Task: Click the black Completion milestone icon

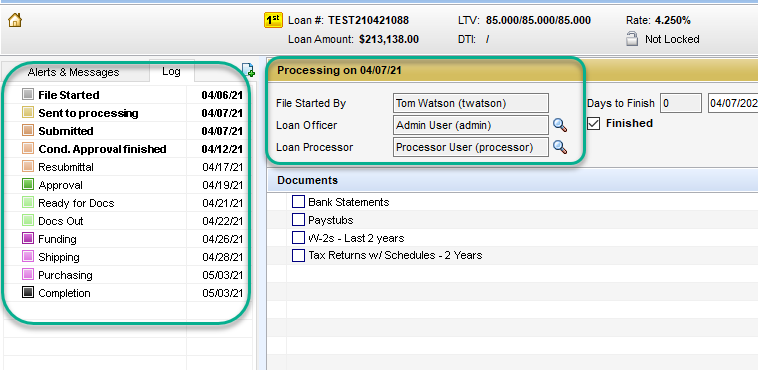Action: [x=28, y=293]
